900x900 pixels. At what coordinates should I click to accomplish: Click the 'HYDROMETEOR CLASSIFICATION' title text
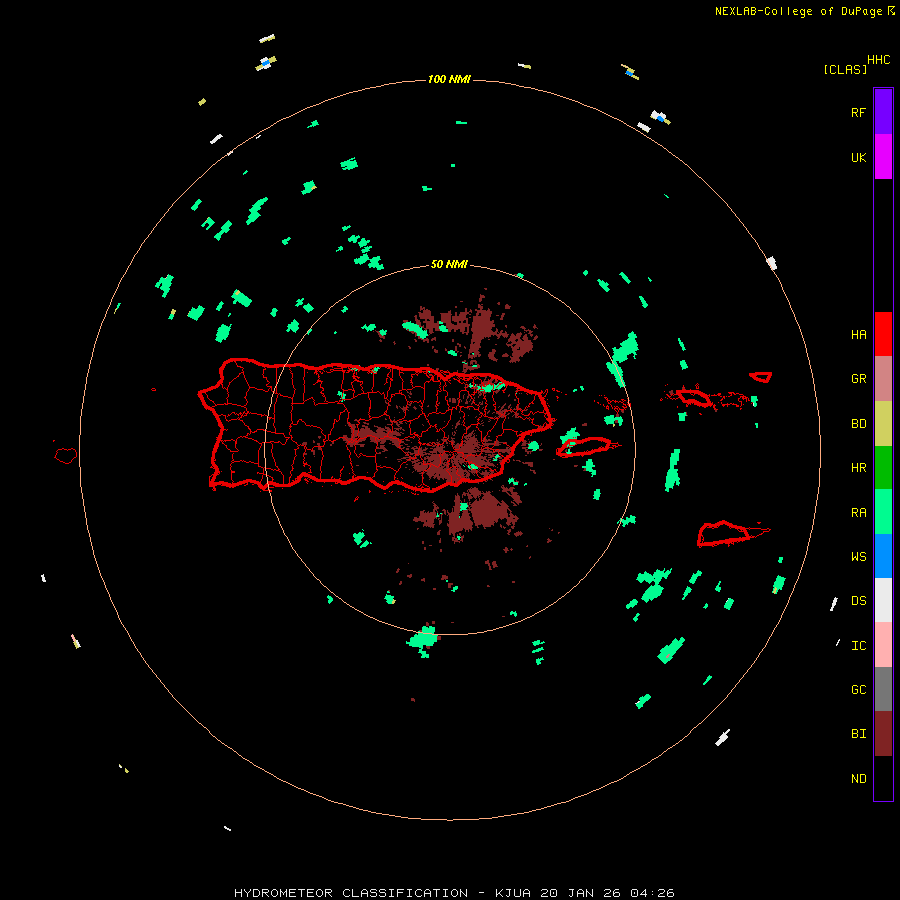pyautogui.click(x=351, y=893)
